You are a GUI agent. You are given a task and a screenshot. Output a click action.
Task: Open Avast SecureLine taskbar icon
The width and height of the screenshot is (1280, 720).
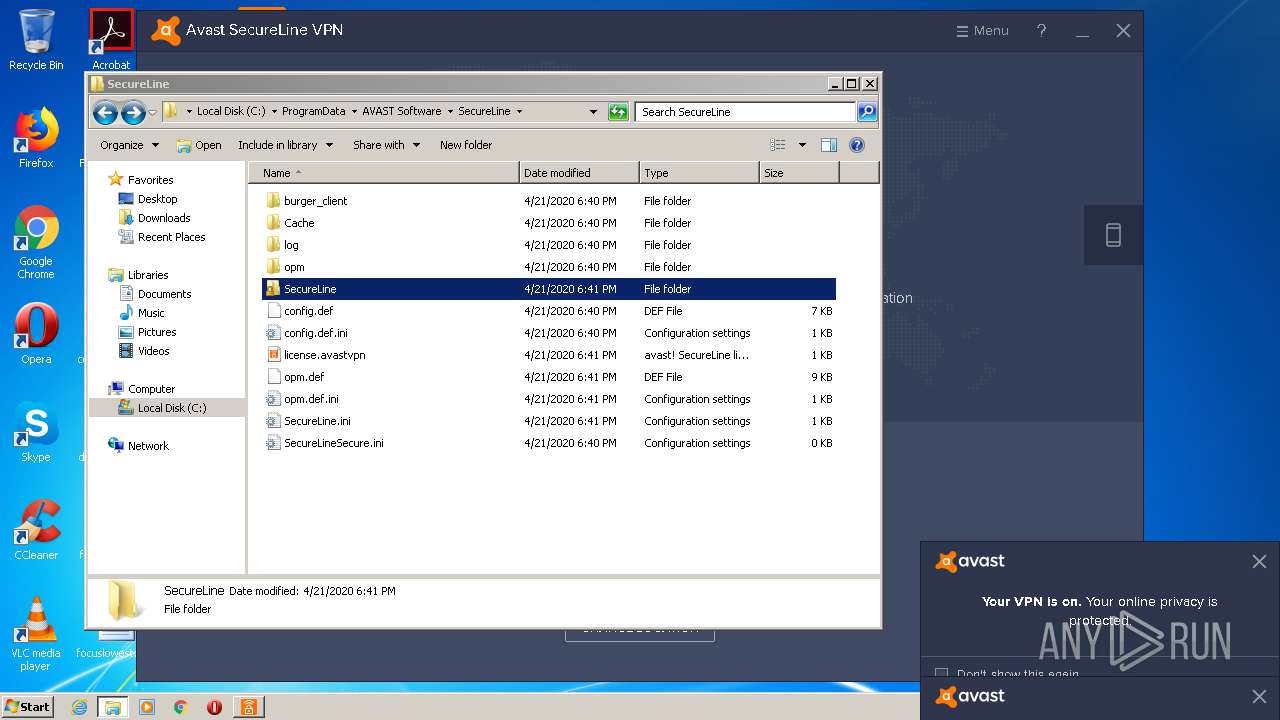[247, 707]
